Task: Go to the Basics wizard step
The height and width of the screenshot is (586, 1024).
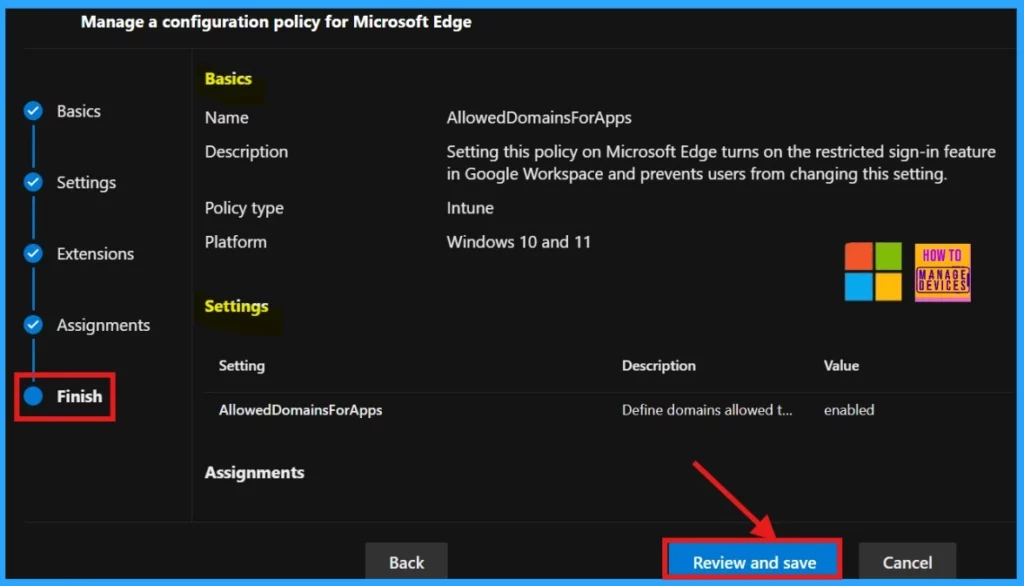Action: (x=78, y=111)
